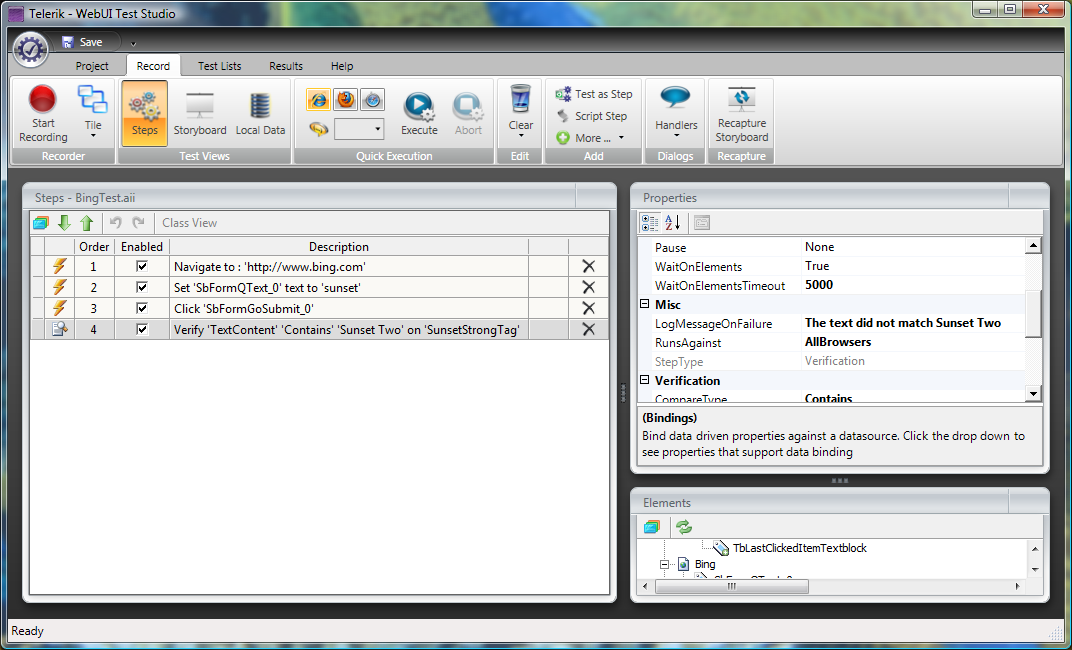This screenshot has height=650, width=1072.
Task: Choose Firefox browser for quick execution
Action: click(x=345, y=100)
